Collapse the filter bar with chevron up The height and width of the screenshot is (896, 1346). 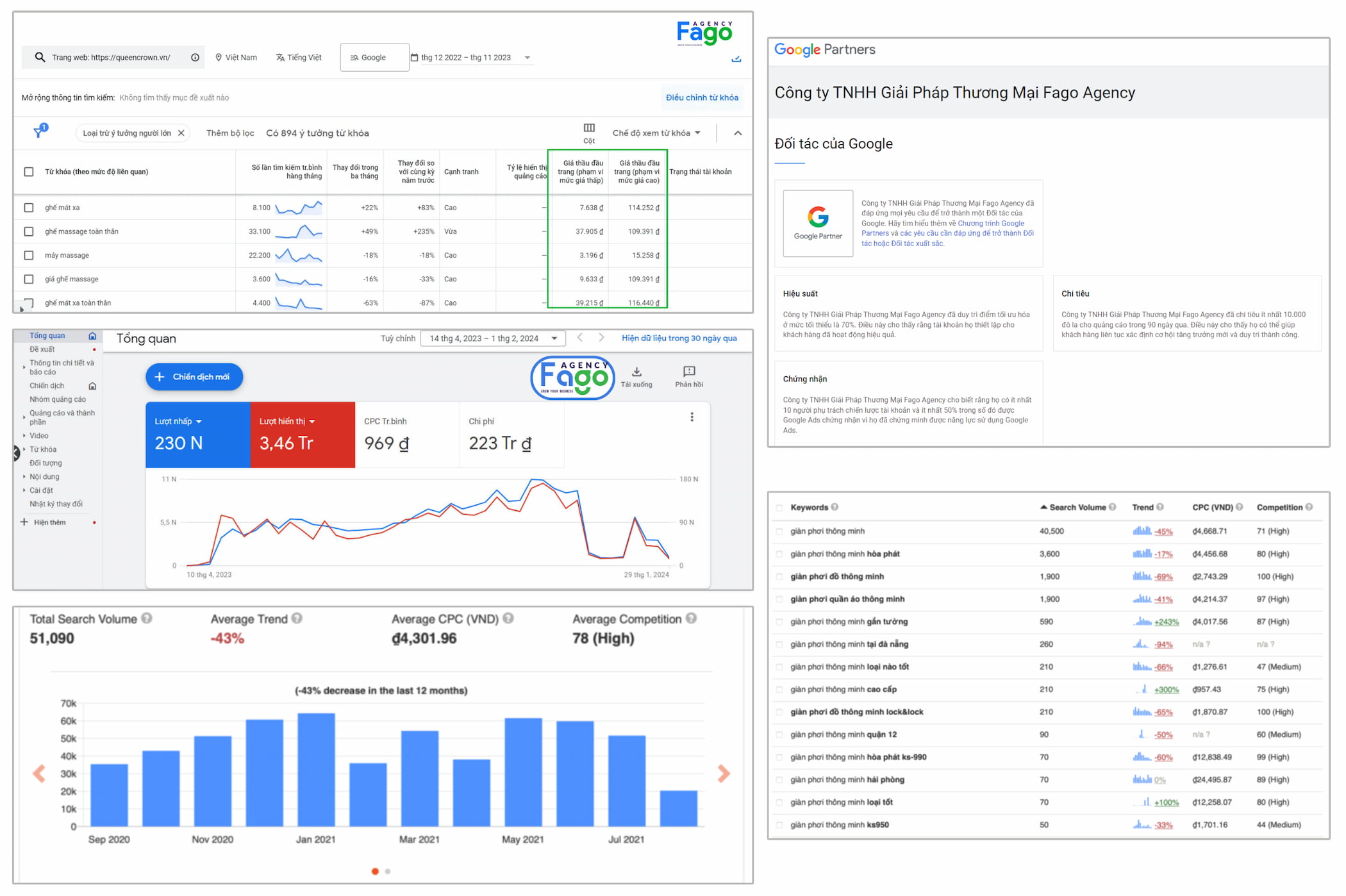click(x=738, y=133)
